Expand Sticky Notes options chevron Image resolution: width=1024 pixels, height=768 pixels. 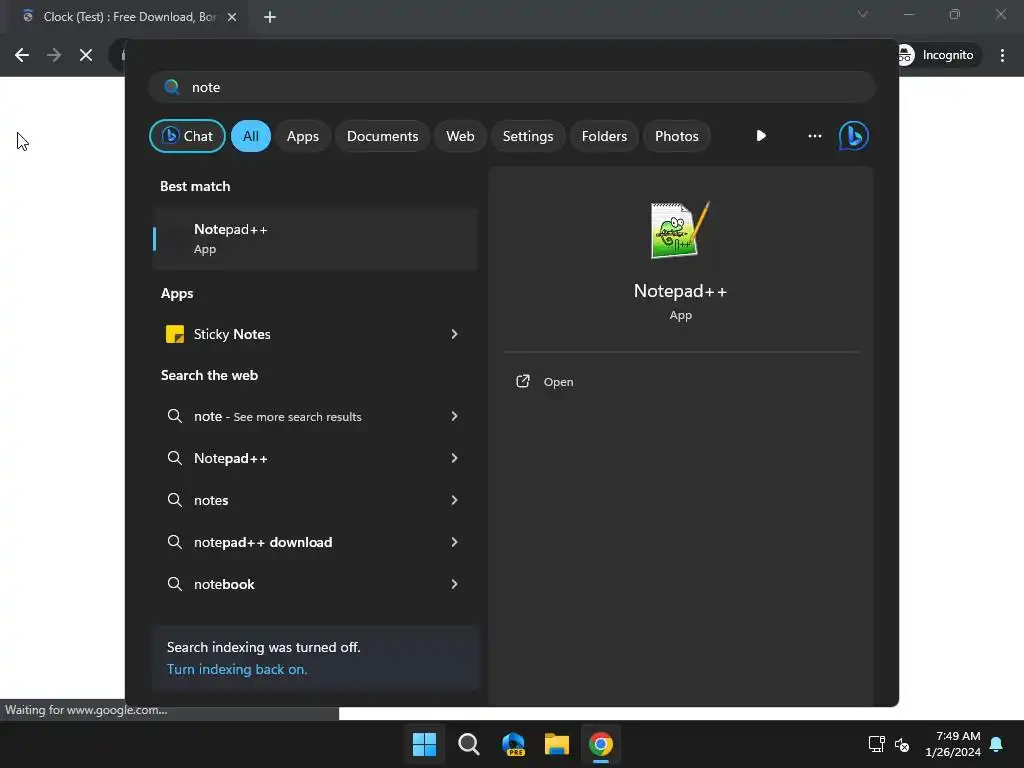tap(455, 334)
